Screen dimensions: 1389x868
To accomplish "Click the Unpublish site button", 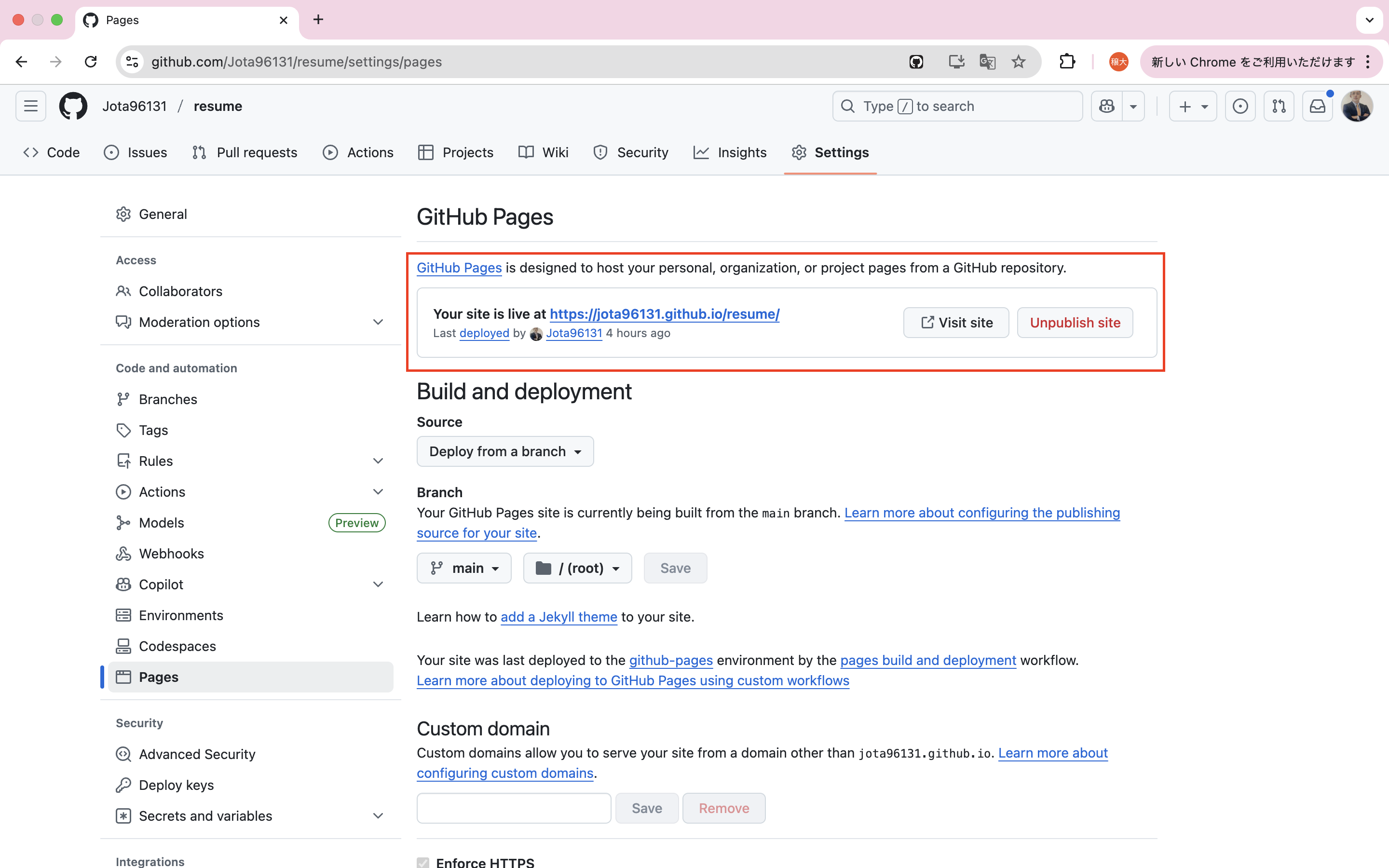I will pyautogui.click(x=1075, y=323).
